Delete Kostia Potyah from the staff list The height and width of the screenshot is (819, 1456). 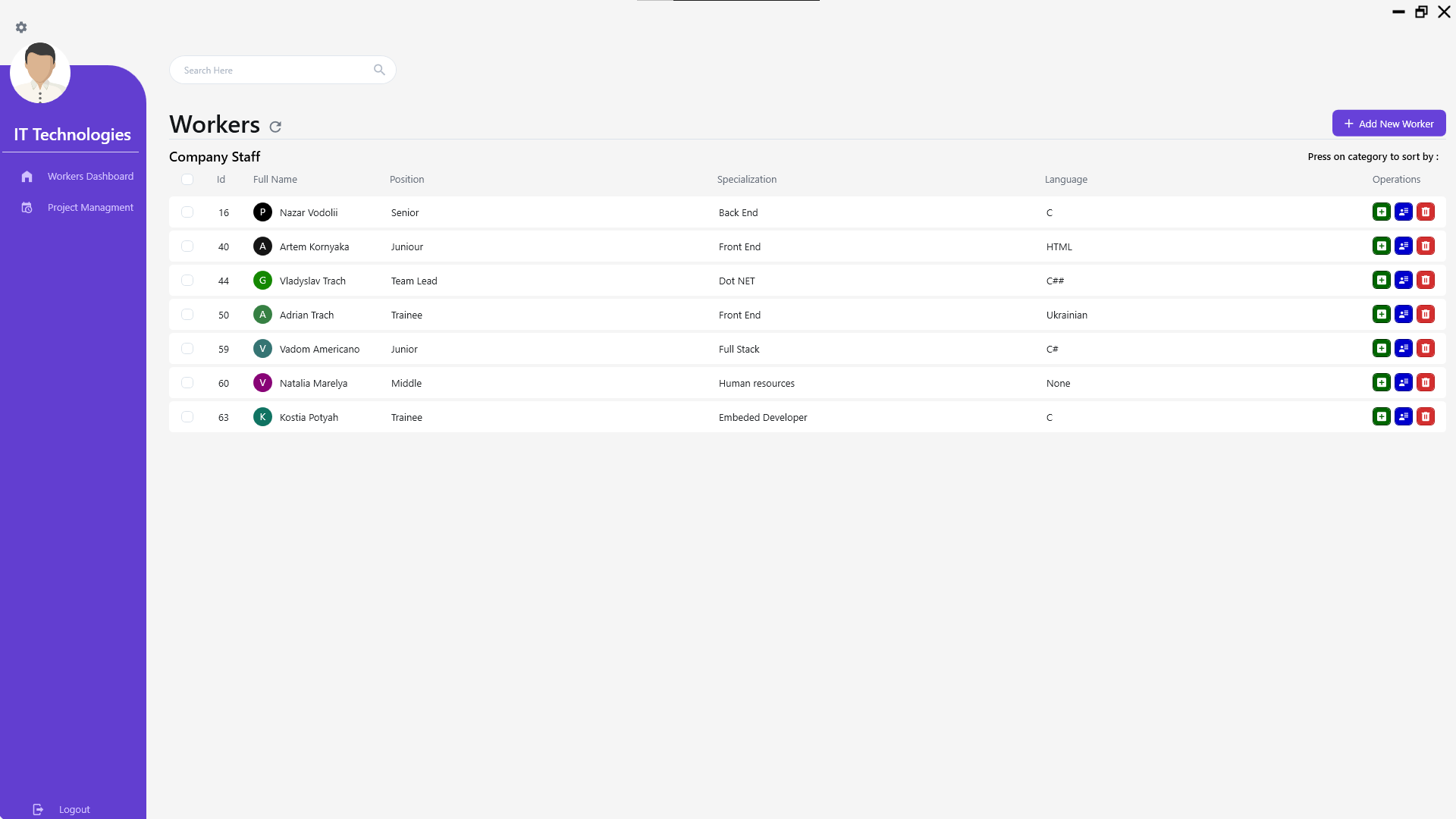click(1426, 416)
